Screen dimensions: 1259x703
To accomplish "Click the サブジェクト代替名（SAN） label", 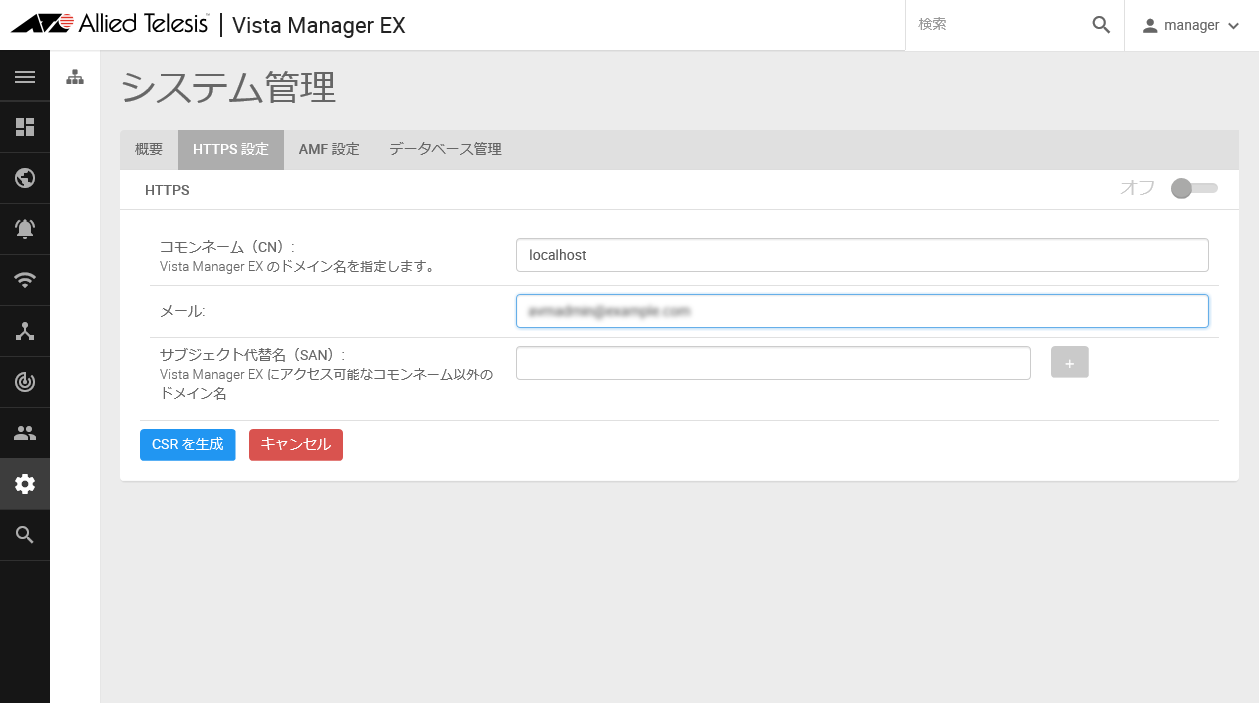I will 252,354.
